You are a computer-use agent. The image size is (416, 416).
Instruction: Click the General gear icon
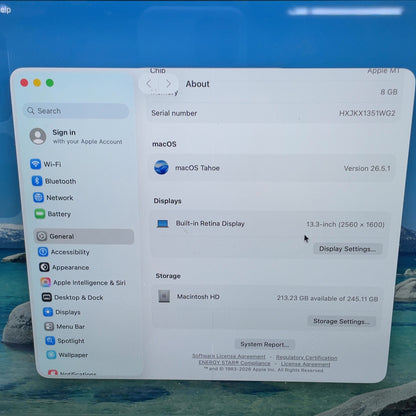coord(42,236)
